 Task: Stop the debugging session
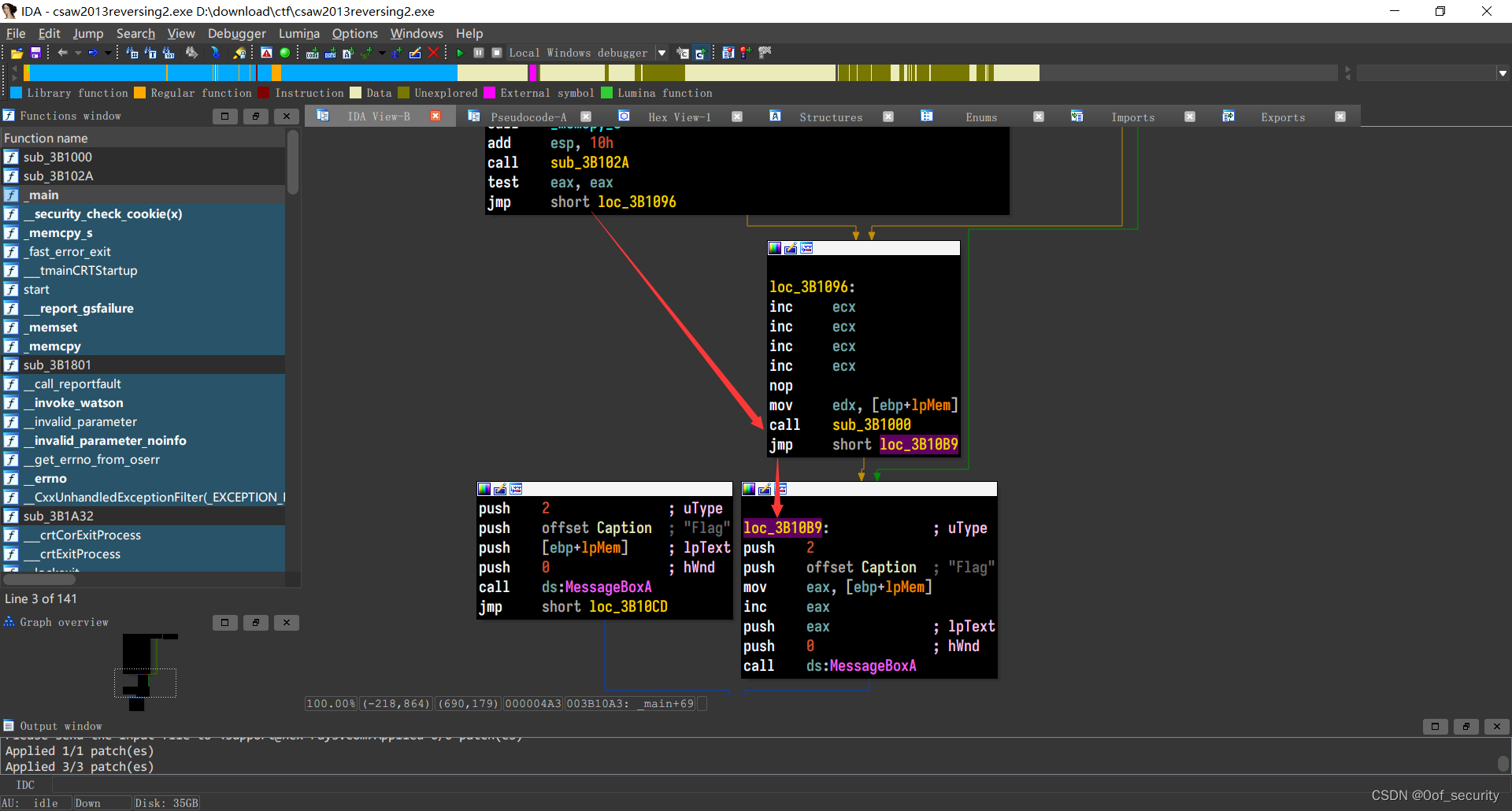[x=497, y=53]
